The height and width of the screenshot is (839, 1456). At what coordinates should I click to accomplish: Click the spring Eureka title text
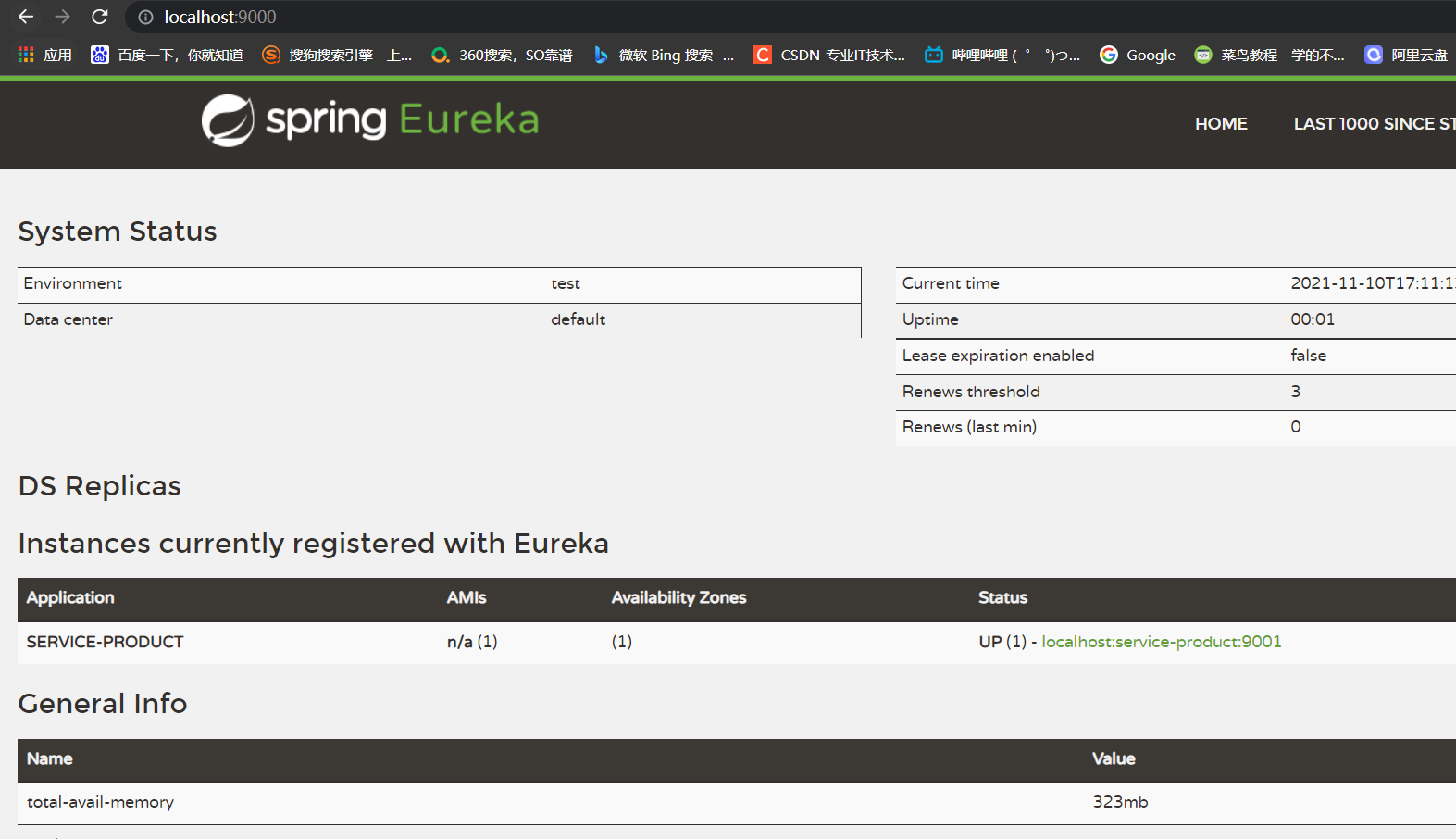(x=402, y=119)
